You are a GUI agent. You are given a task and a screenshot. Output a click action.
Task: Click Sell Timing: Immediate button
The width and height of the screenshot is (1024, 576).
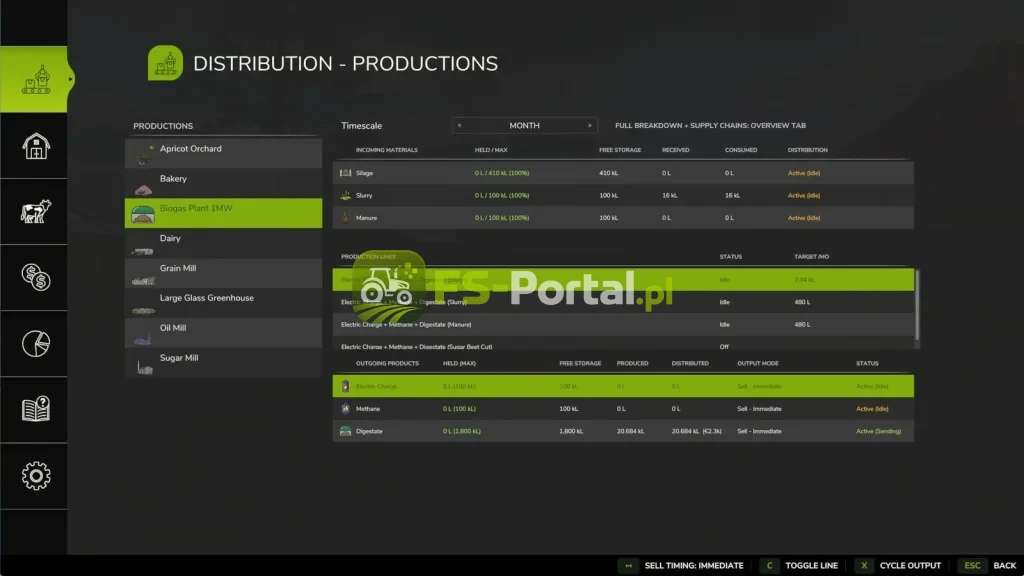tap(694, 566)
